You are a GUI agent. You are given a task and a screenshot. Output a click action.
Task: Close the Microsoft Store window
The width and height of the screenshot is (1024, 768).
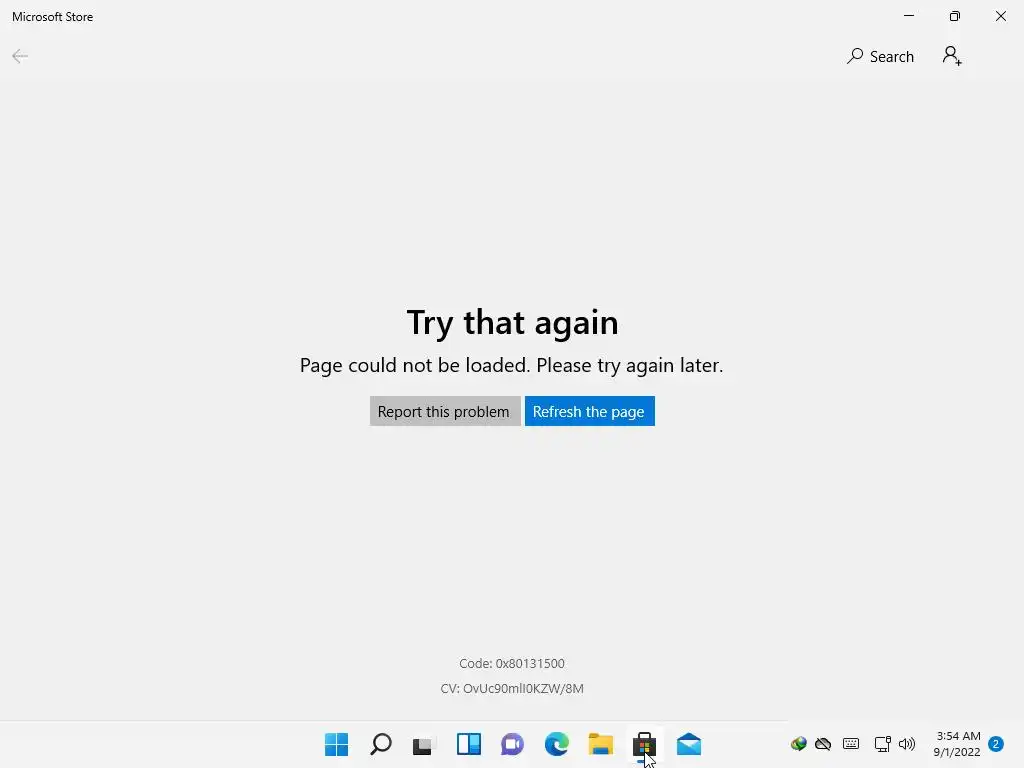[1000, 16]
